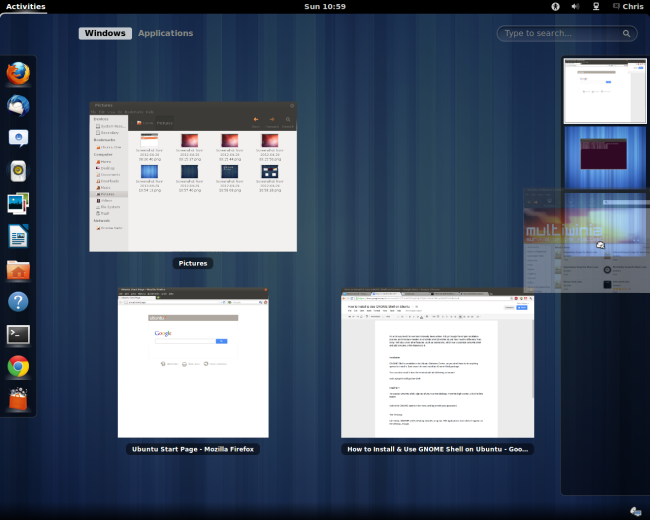Launch LibreOffice Writer from the dash

(x=18, y=236)
